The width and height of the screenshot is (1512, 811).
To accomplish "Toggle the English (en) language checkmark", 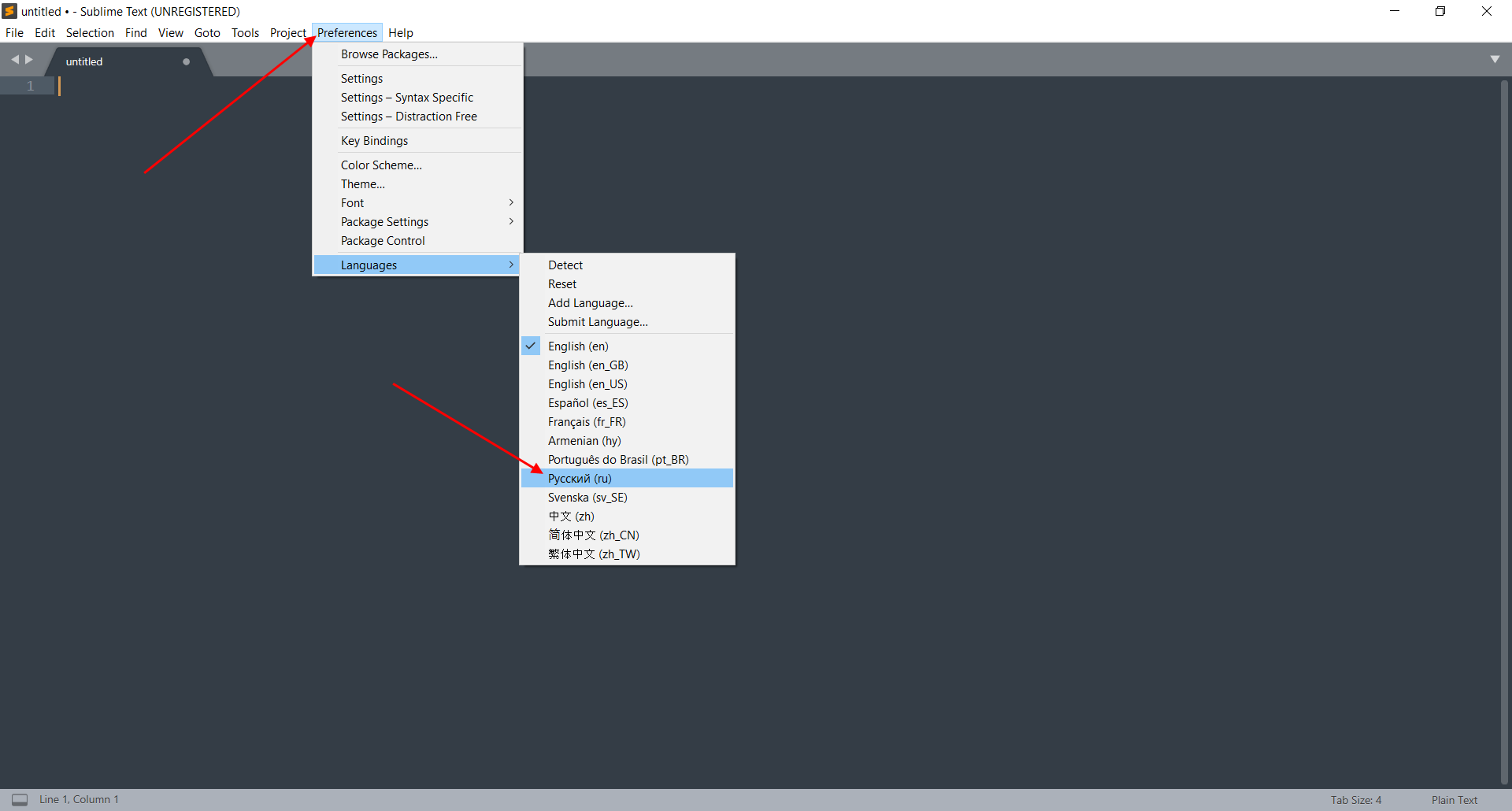I will [530, 345].
